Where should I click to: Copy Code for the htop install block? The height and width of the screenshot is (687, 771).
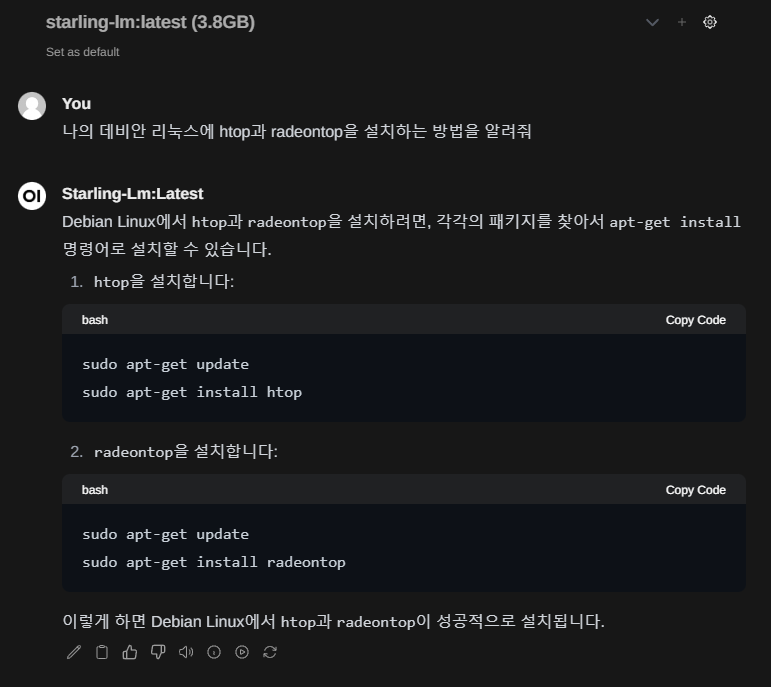pyautogui.click(x=695, y=320)
